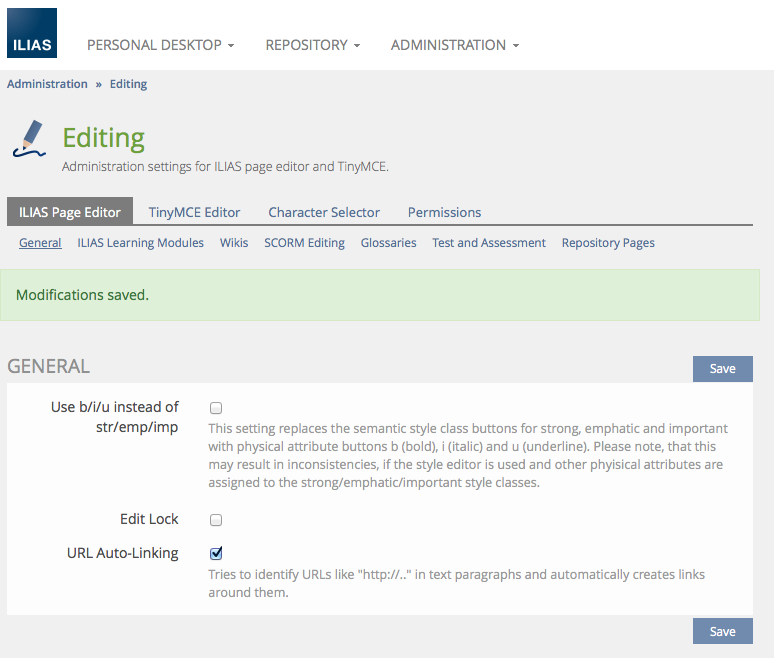Viewport: 774px width, 658px height.
Task: Select the ILIAS Page Editor tab
Action: tap(70, 212)
